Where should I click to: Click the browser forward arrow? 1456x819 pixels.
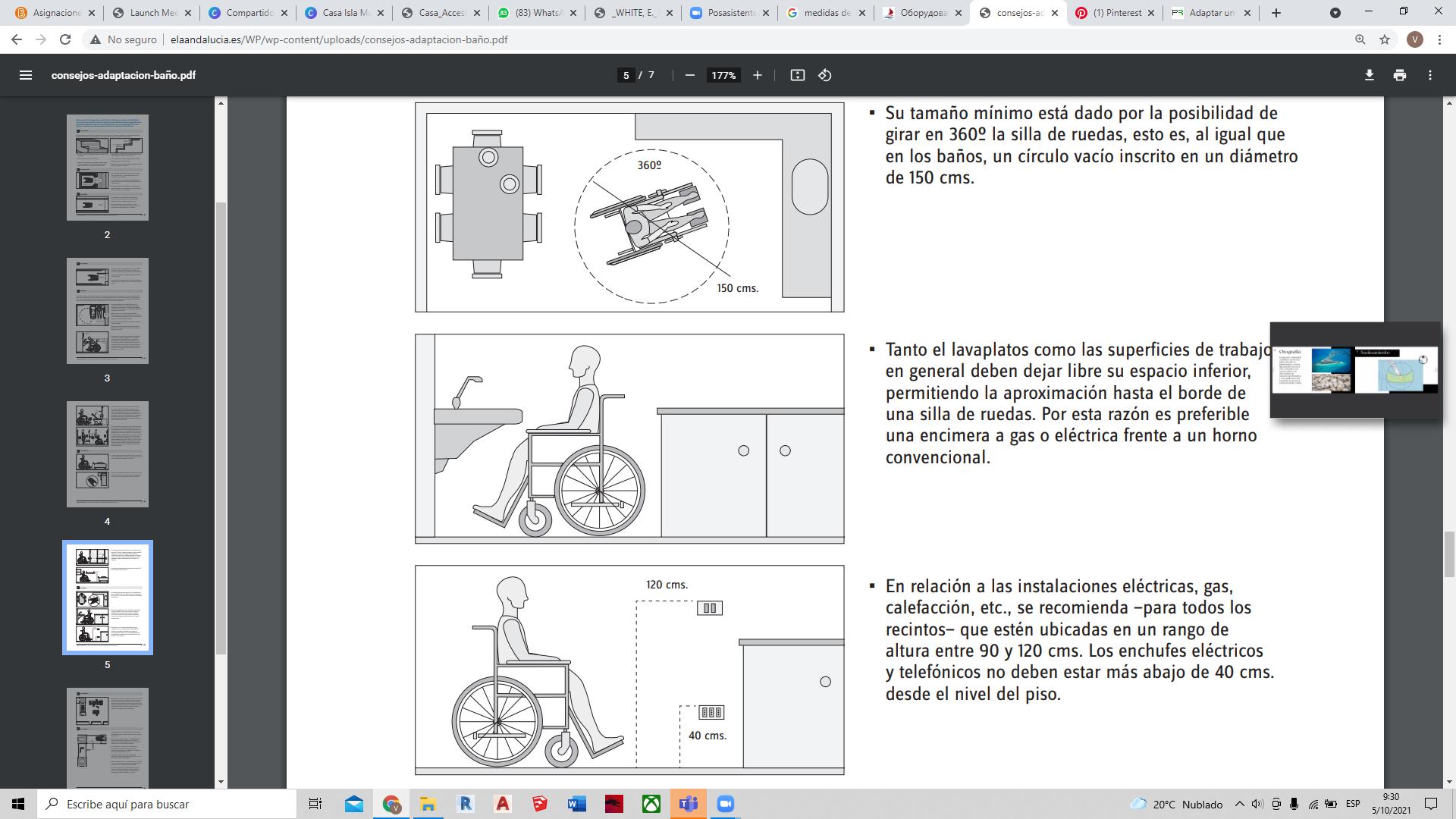(x=41, y=39)
